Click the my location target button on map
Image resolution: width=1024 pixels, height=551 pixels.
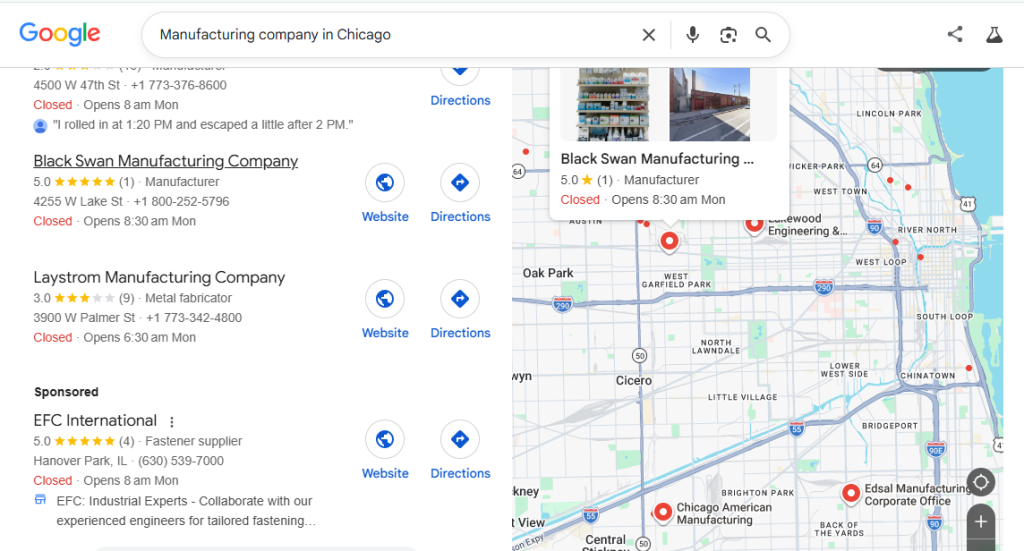(981, 482)
